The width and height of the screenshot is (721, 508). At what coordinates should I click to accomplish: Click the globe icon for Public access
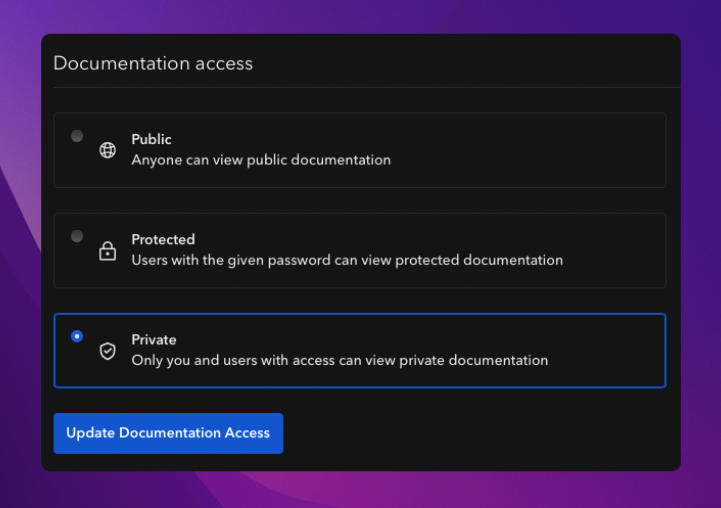click(108, 150)
